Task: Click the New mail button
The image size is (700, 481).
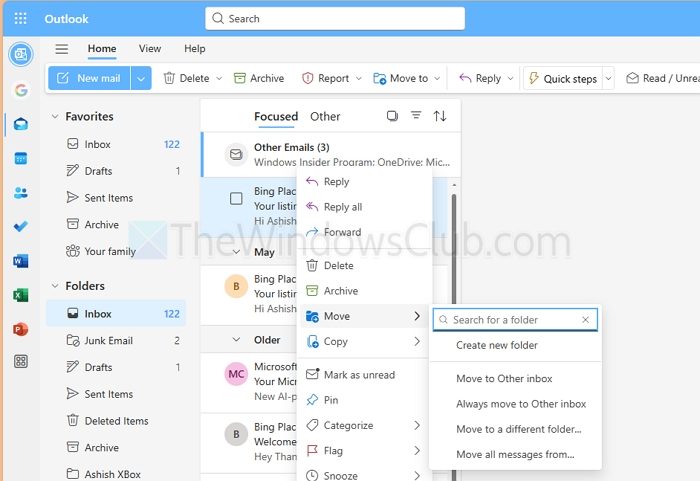Action: click(x=89, y=79)
